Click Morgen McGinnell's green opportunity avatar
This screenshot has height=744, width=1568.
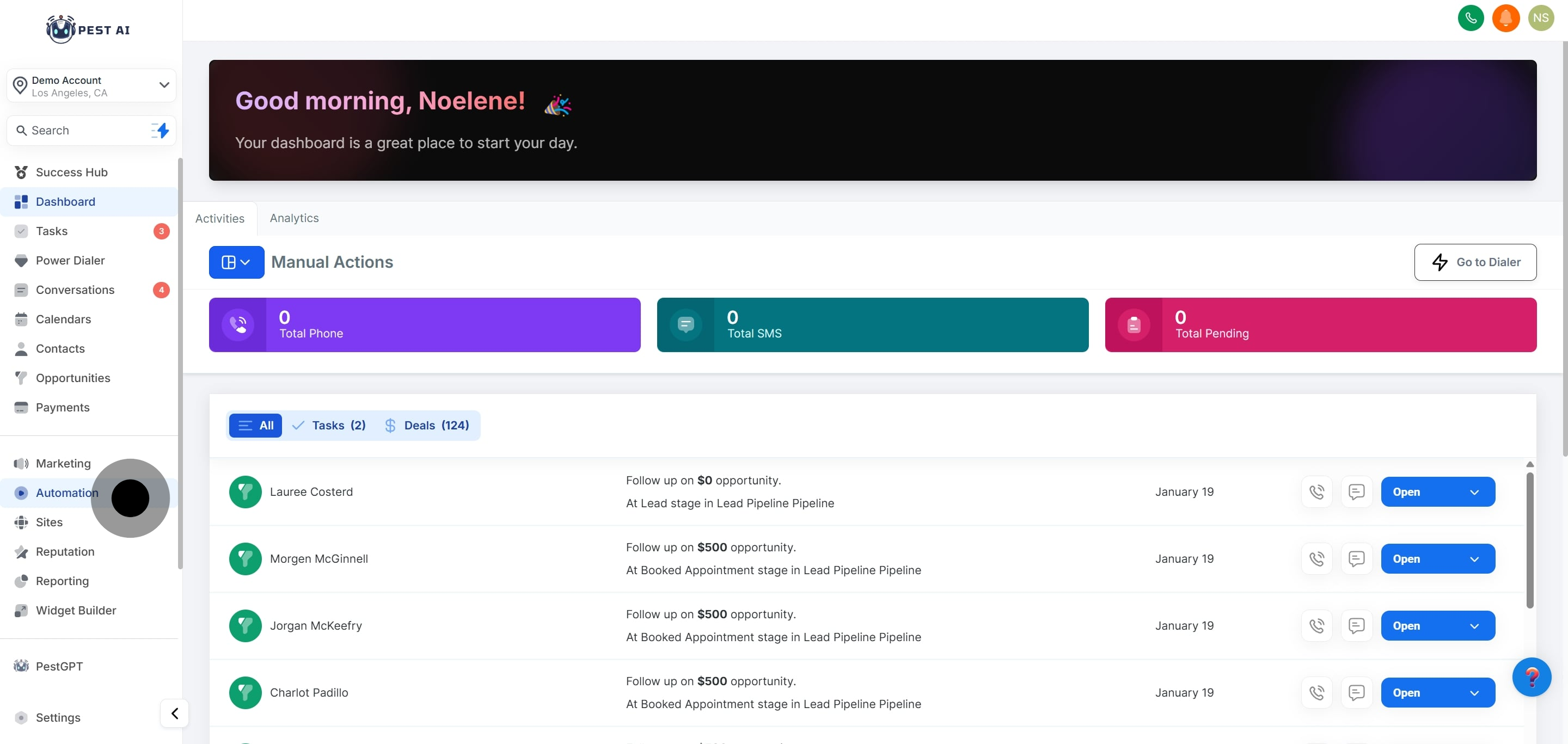(246, 558)
